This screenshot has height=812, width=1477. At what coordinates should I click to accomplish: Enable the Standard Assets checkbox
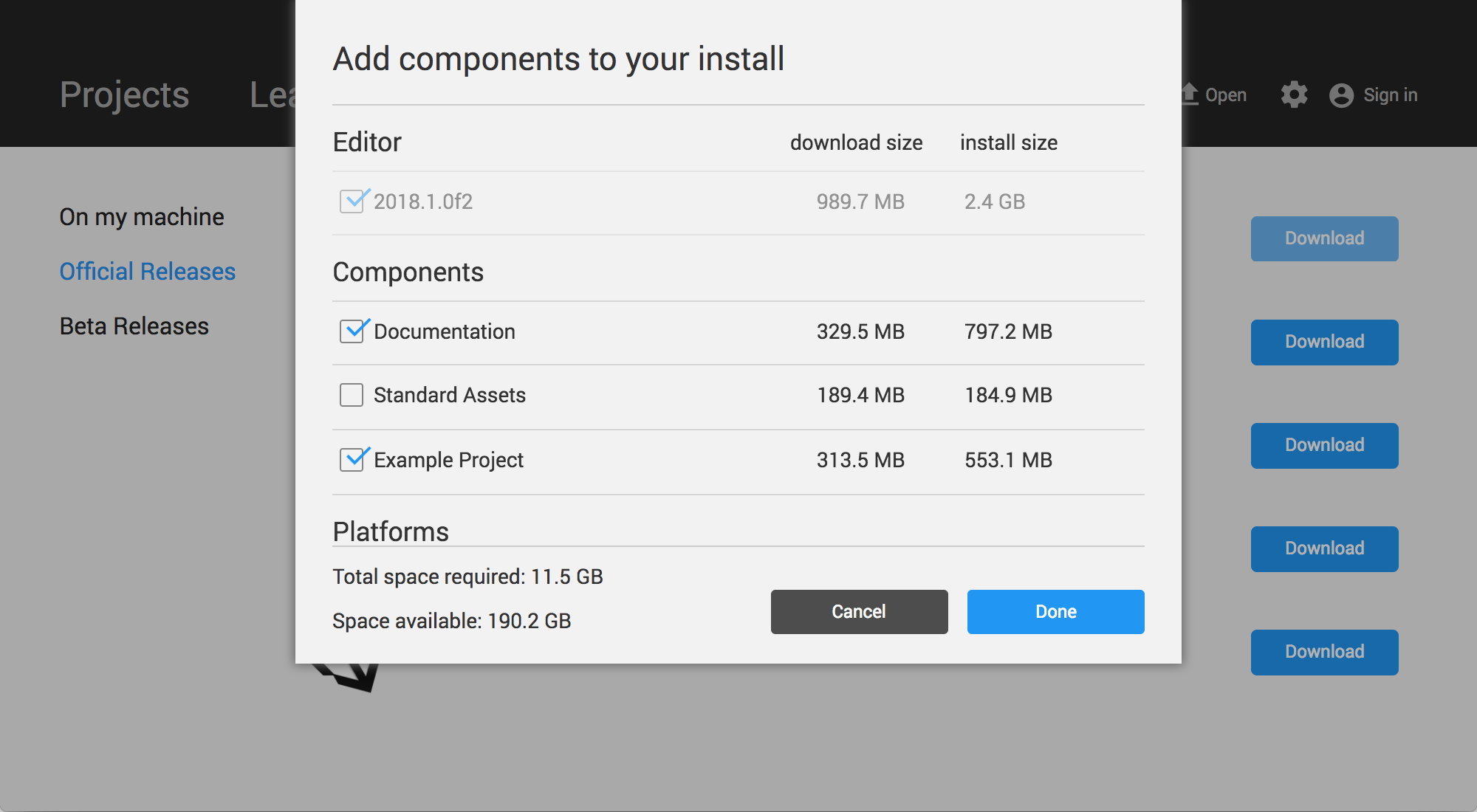(352, 394)
